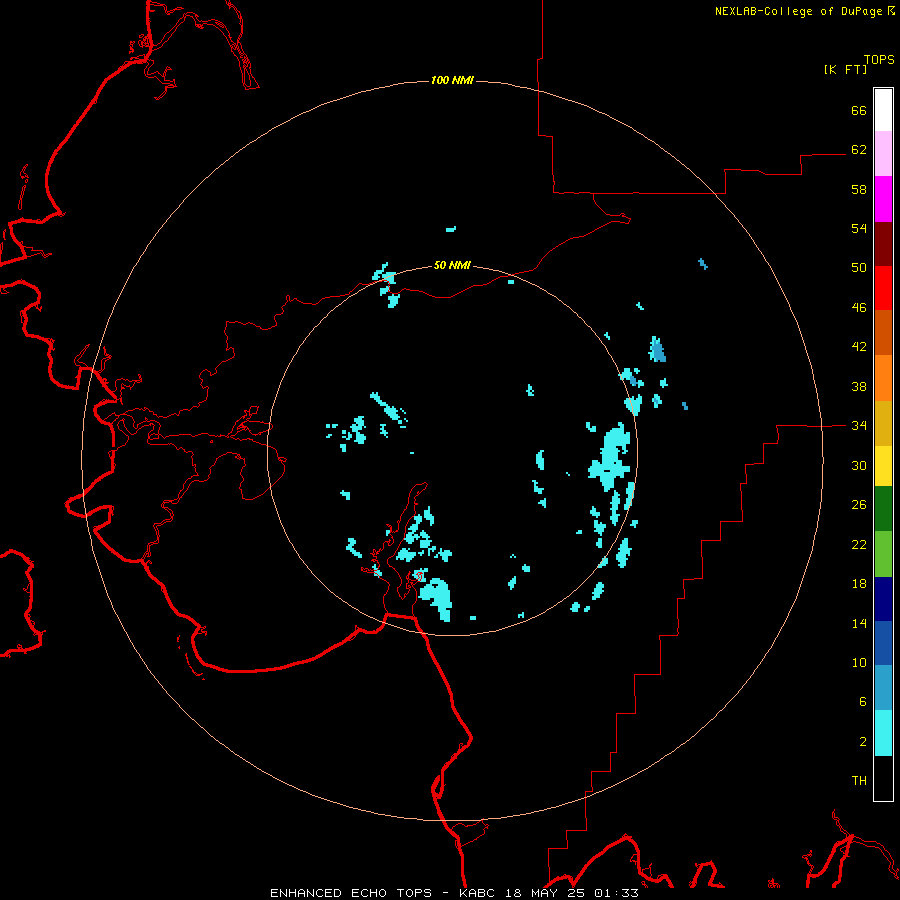
Task: Click the "50 NMI" range ring label
Action: coord(452,265)
